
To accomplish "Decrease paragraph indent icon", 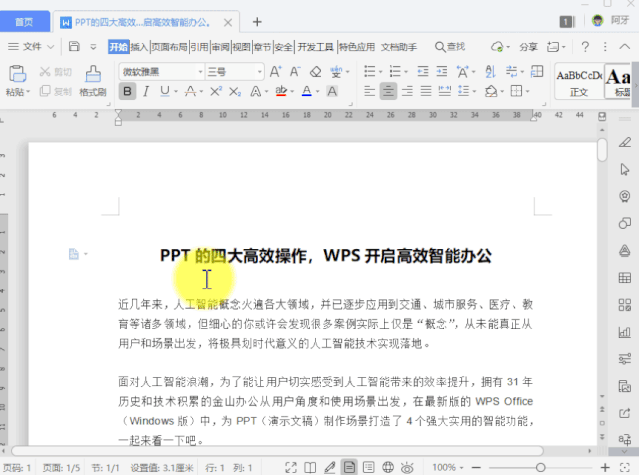I will tap(423, 72).
